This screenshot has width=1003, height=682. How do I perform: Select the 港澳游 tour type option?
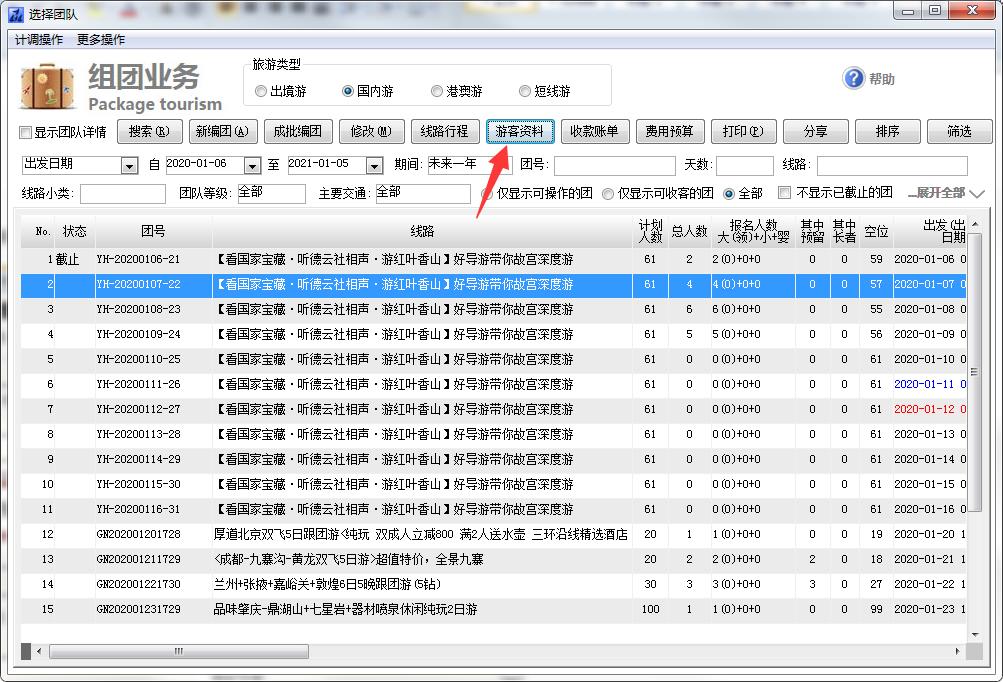click(437, 91)
